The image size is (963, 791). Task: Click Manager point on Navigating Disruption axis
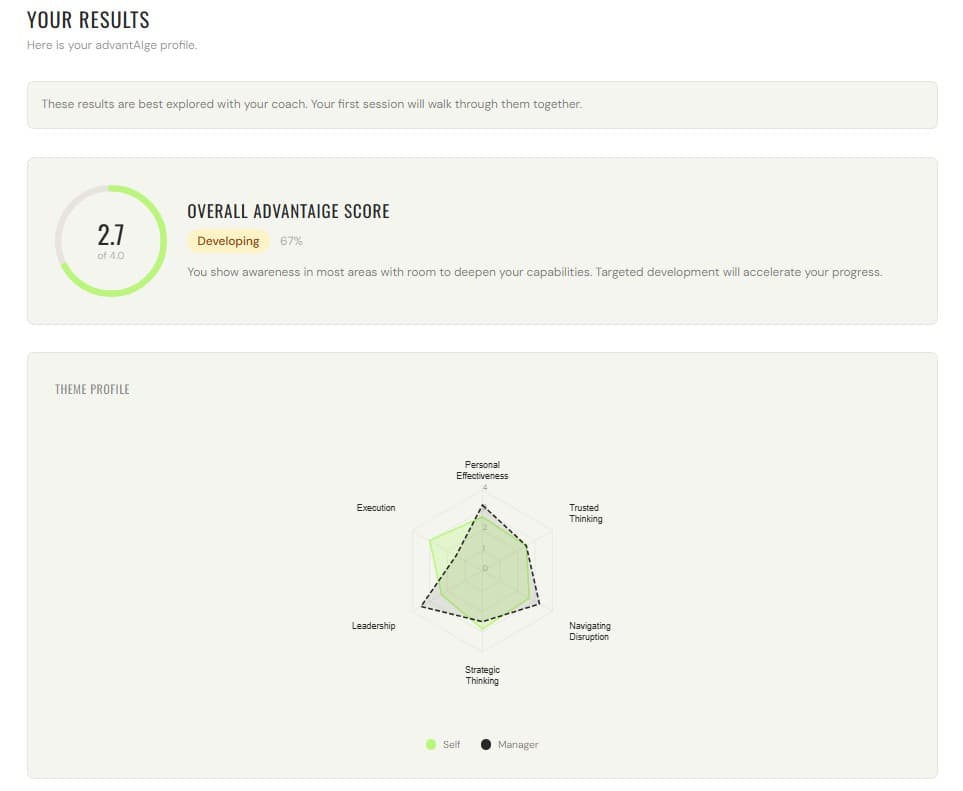pyautogui.click(x=539, y=604)
